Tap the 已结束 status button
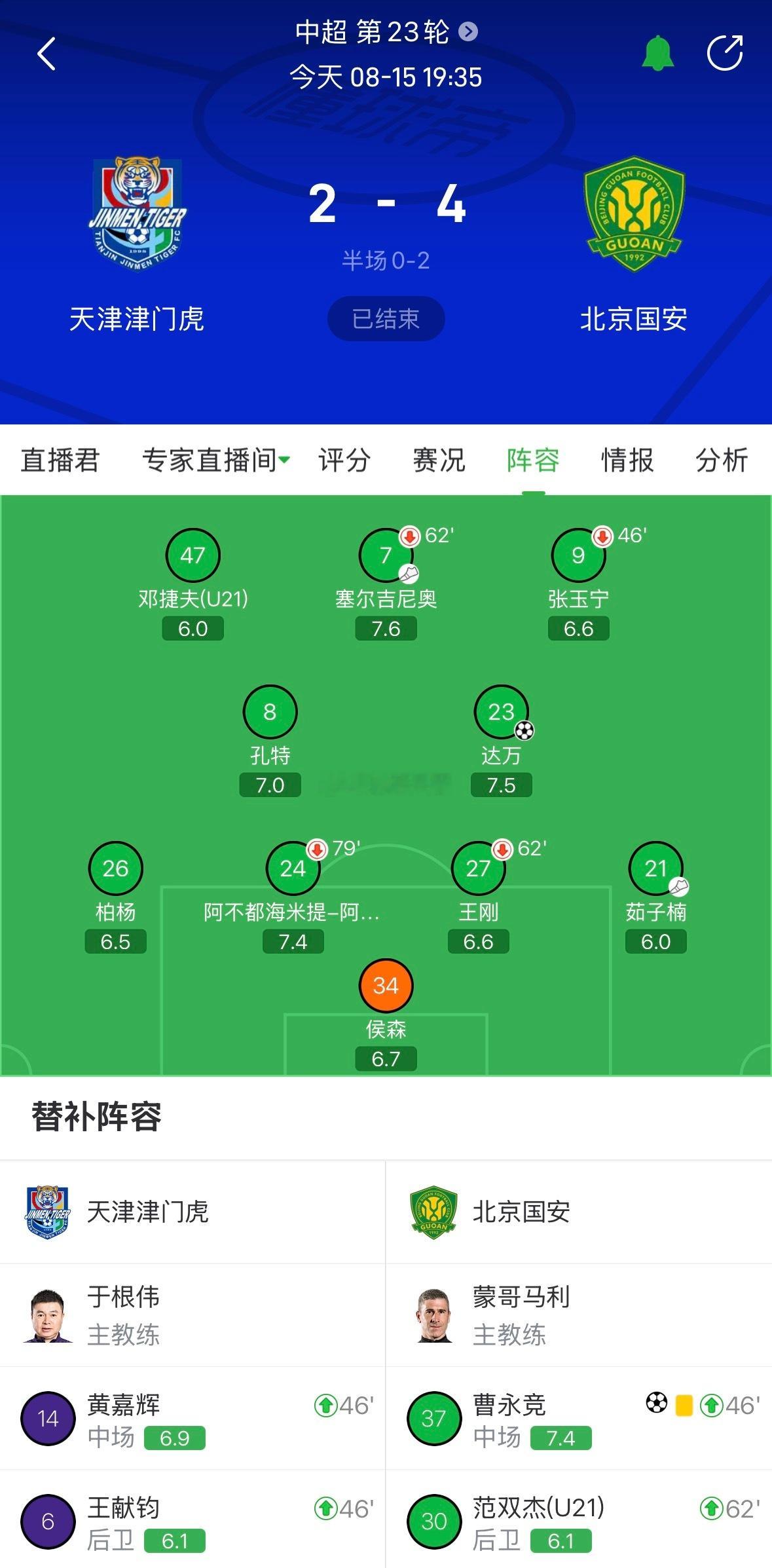The height and width of the screenshot is (1568, 772). (x=386, y=319)
